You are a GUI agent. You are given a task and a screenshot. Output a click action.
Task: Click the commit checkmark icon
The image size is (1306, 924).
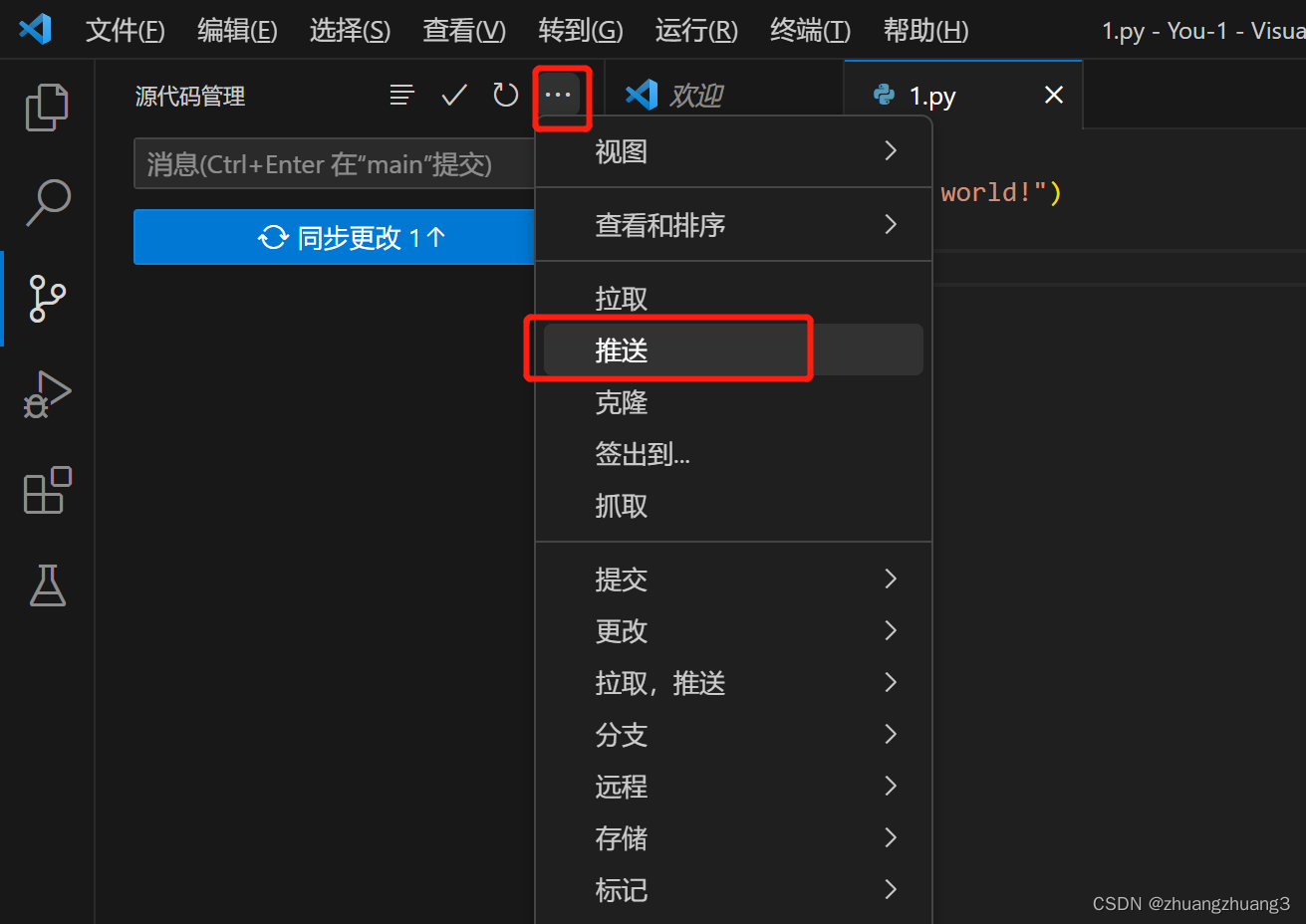(x=454, y=95)
